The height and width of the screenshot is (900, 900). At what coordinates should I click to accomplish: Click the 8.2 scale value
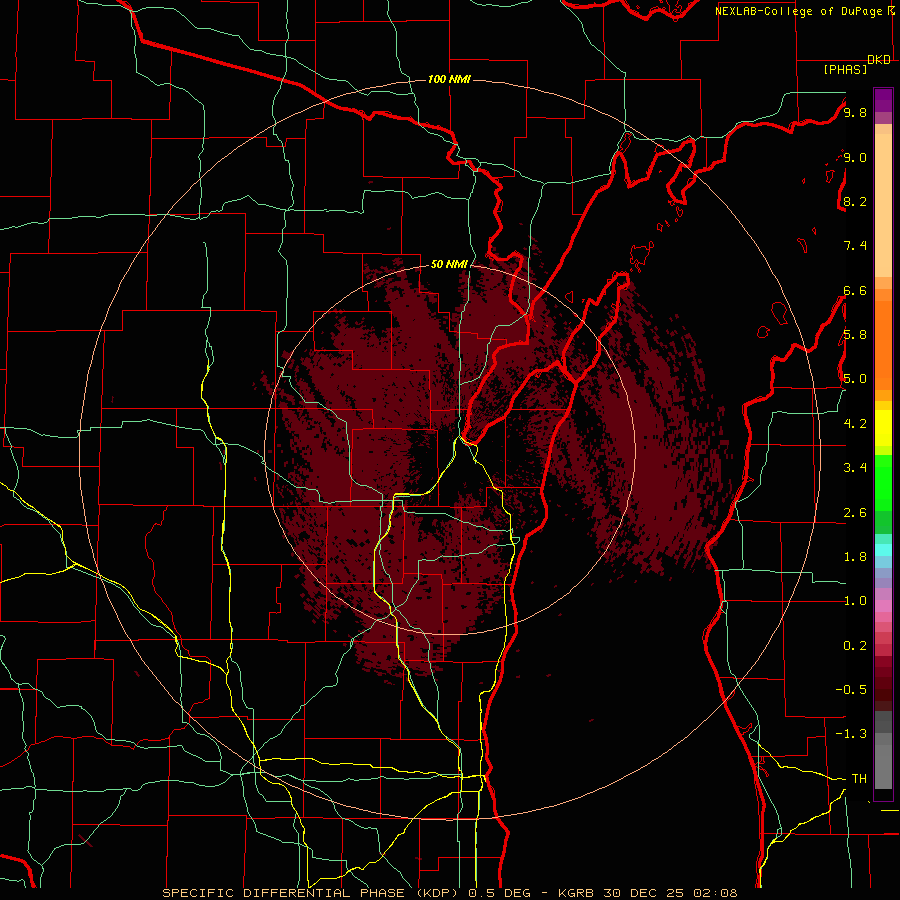[x=855, y=201]
